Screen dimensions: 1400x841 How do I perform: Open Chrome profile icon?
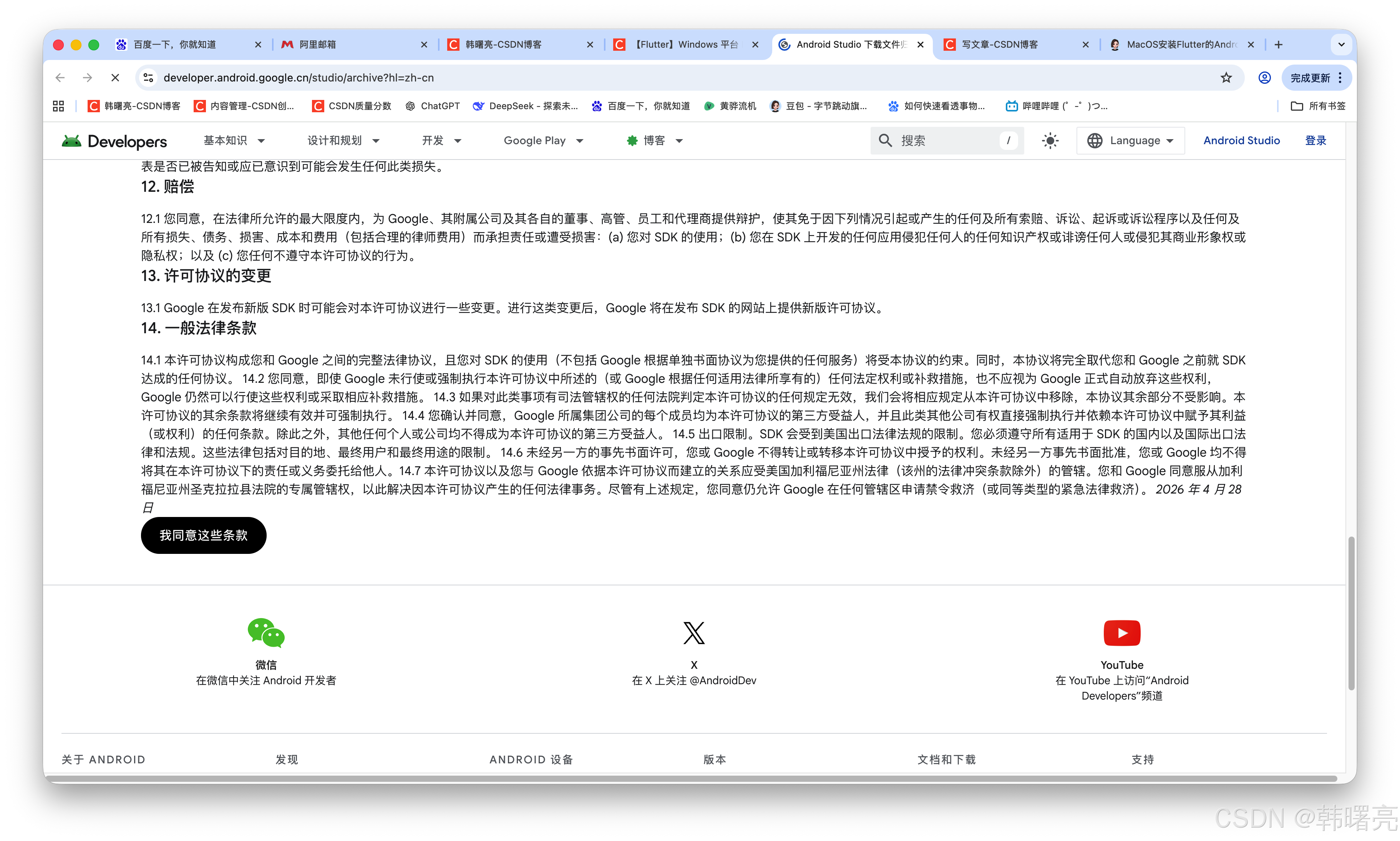click(x=1264, y=78)
